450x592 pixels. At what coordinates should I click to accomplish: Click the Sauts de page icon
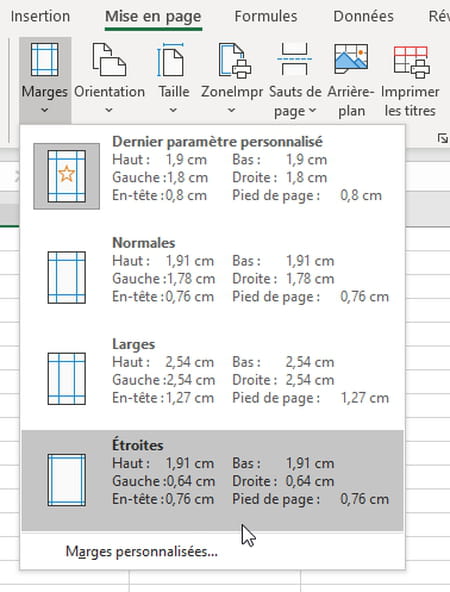294,59
